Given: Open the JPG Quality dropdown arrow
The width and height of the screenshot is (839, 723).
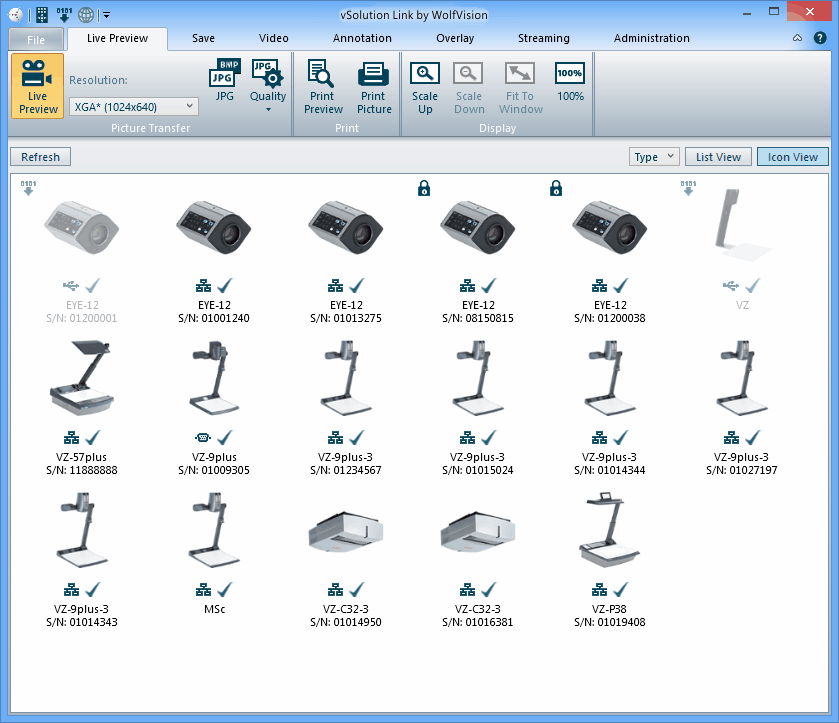Looking at the screenshot, I should 268,110.
